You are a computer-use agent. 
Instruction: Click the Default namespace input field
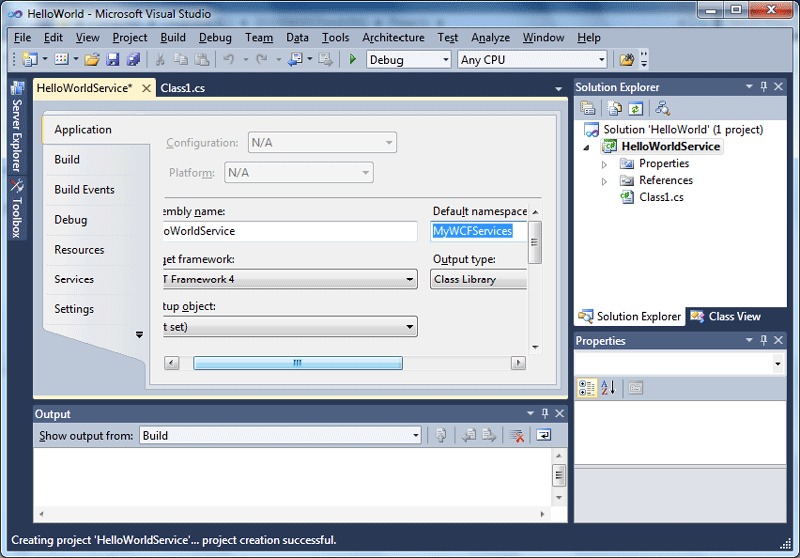tap(479, 231)
